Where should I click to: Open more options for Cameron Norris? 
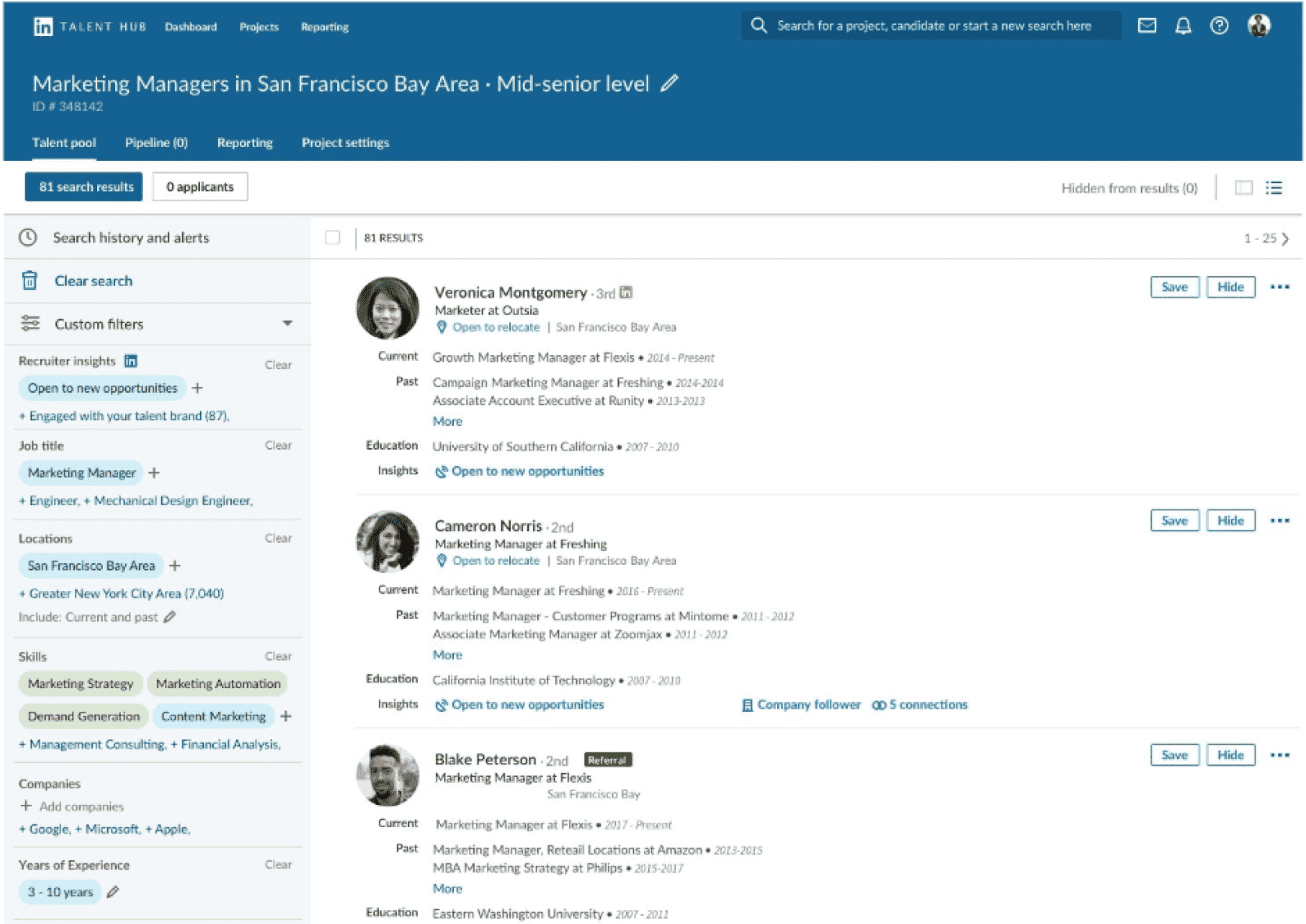click(1279, 521)
